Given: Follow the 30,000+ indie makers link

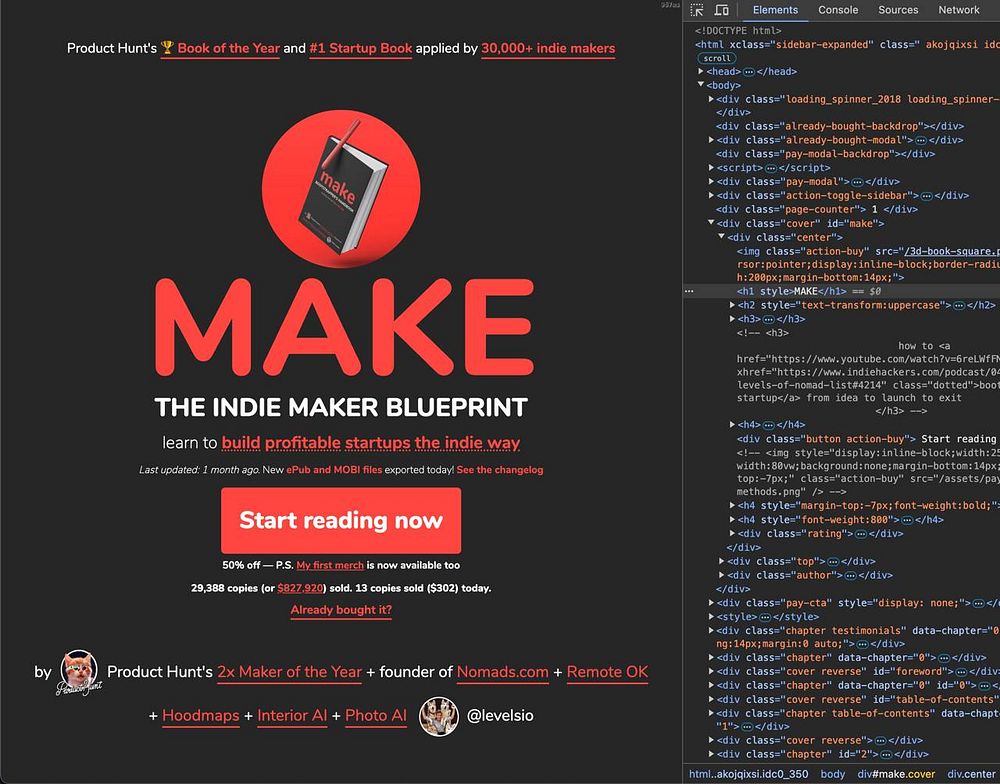Looking at the screenshot, I should click(x=548, y=48).
